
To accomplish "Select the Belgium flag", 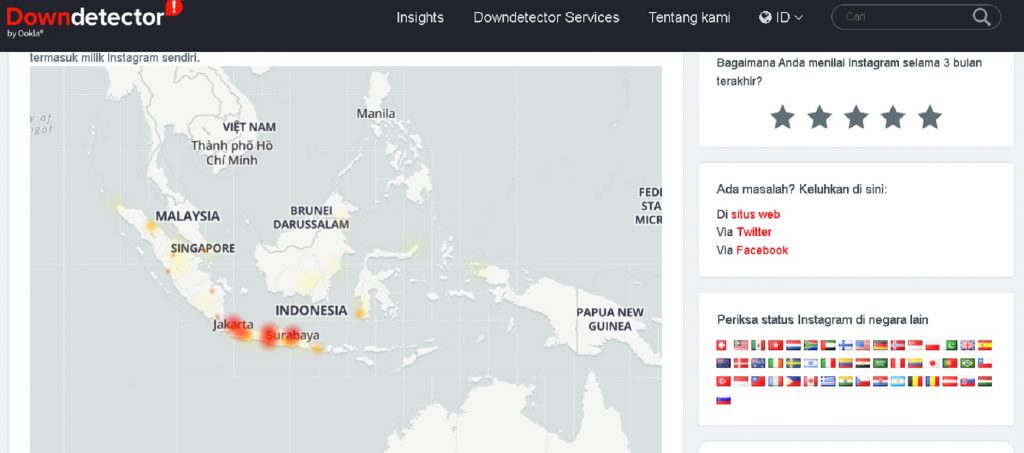I will tap(915, 381).
